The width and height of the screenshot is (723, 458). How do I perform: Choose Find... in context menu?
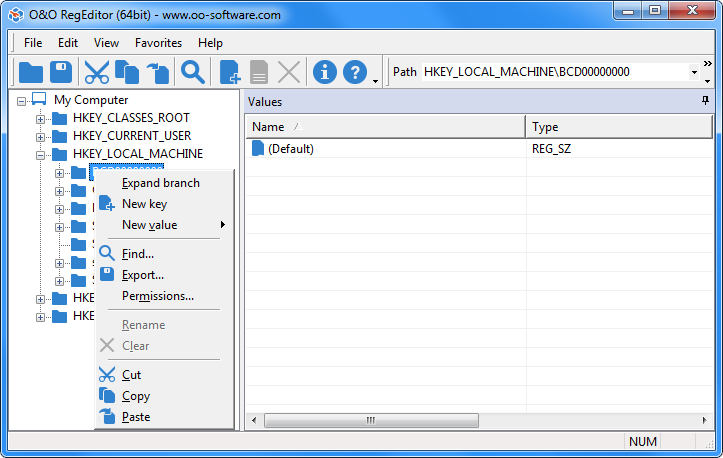pos(164,254)
